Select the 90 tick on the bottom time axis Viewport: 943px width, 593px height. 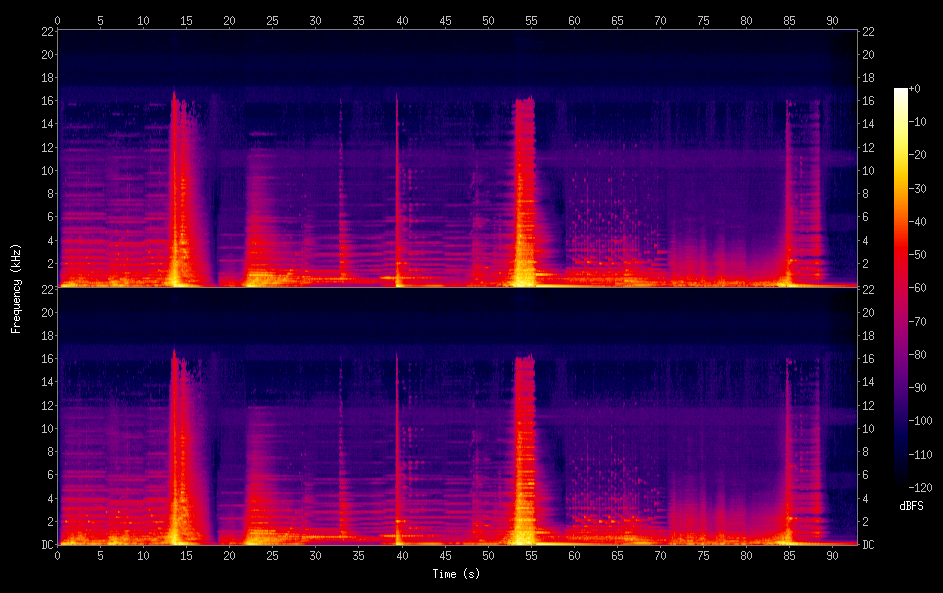(x=832, y=553)
